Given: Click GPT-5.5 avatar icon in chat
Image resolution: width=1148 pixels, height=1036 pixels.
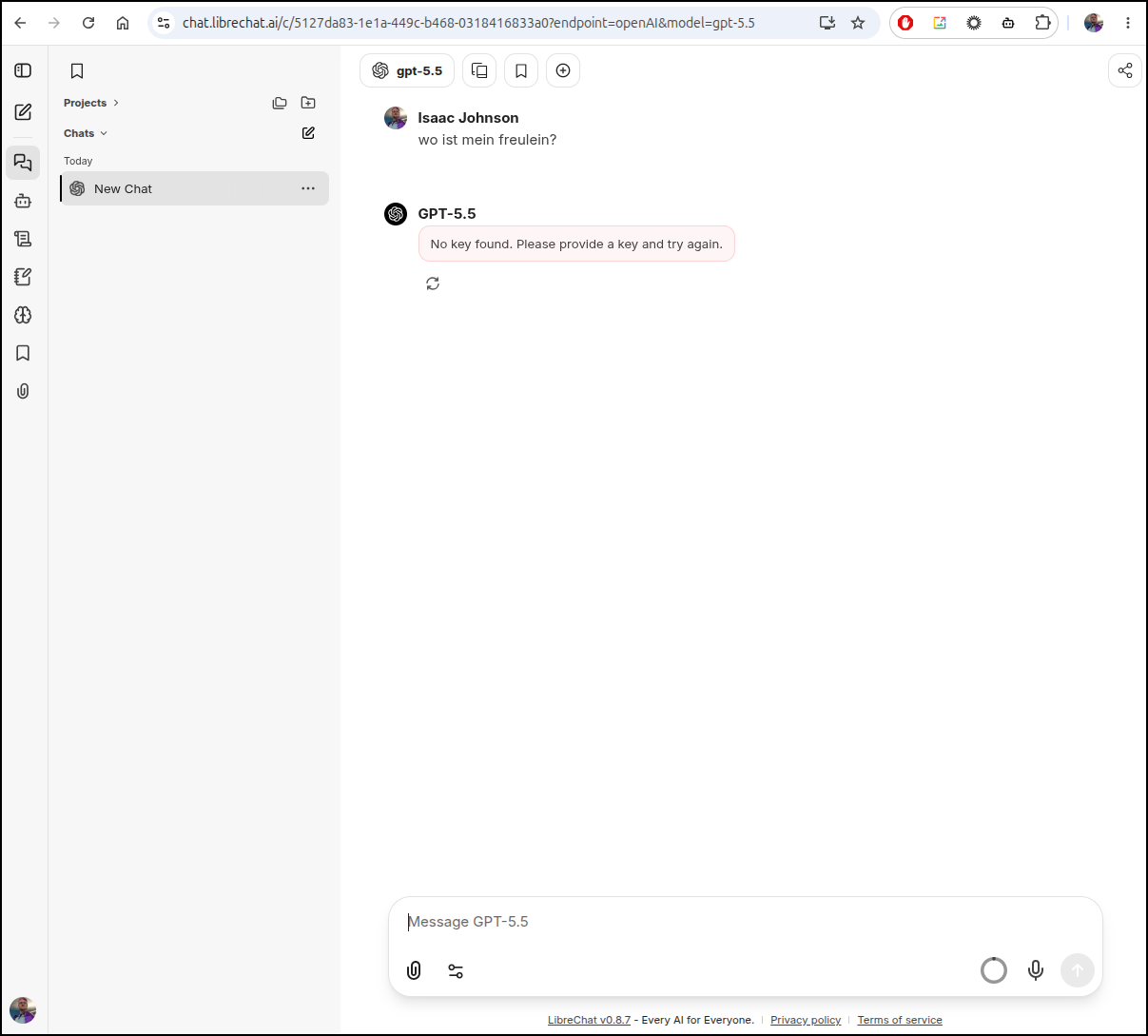Looking at the screenshot, I should (x=396, y=214).
